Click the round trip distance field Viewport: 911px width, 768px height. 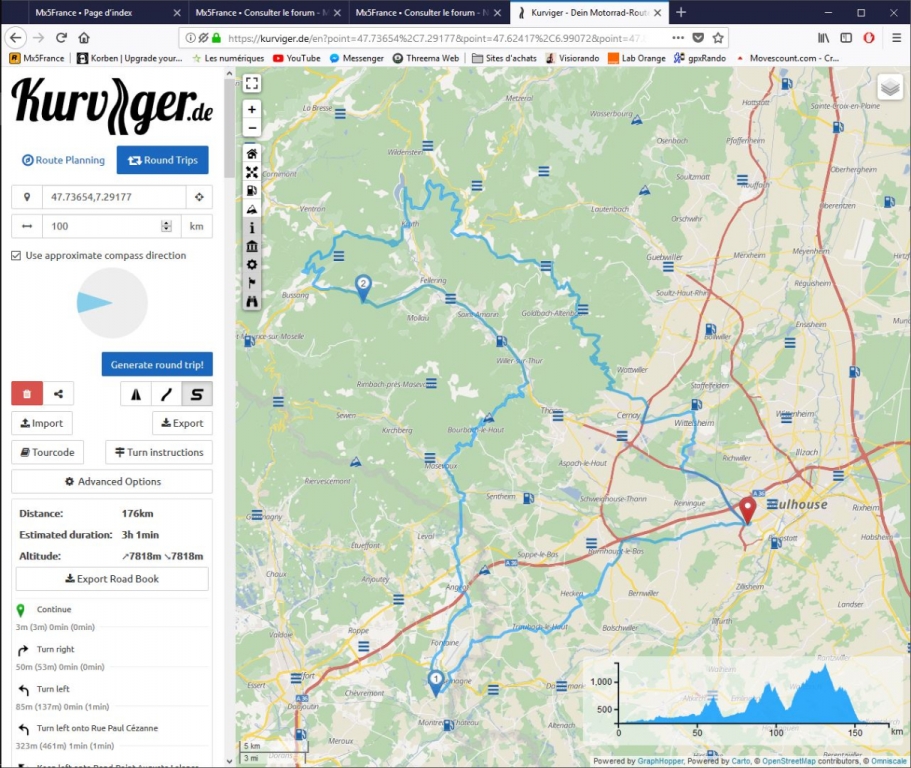point(112,226)
